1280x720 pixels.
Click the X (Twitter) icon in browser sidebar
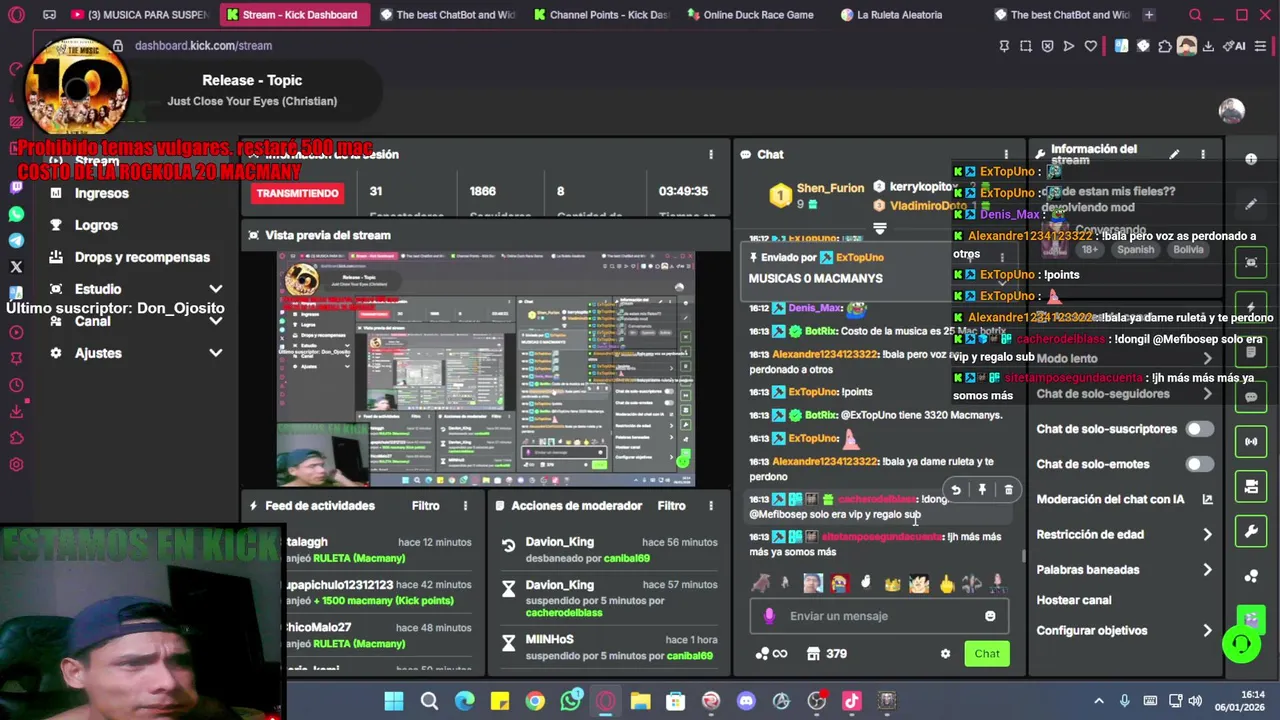(x=16, y=267)
